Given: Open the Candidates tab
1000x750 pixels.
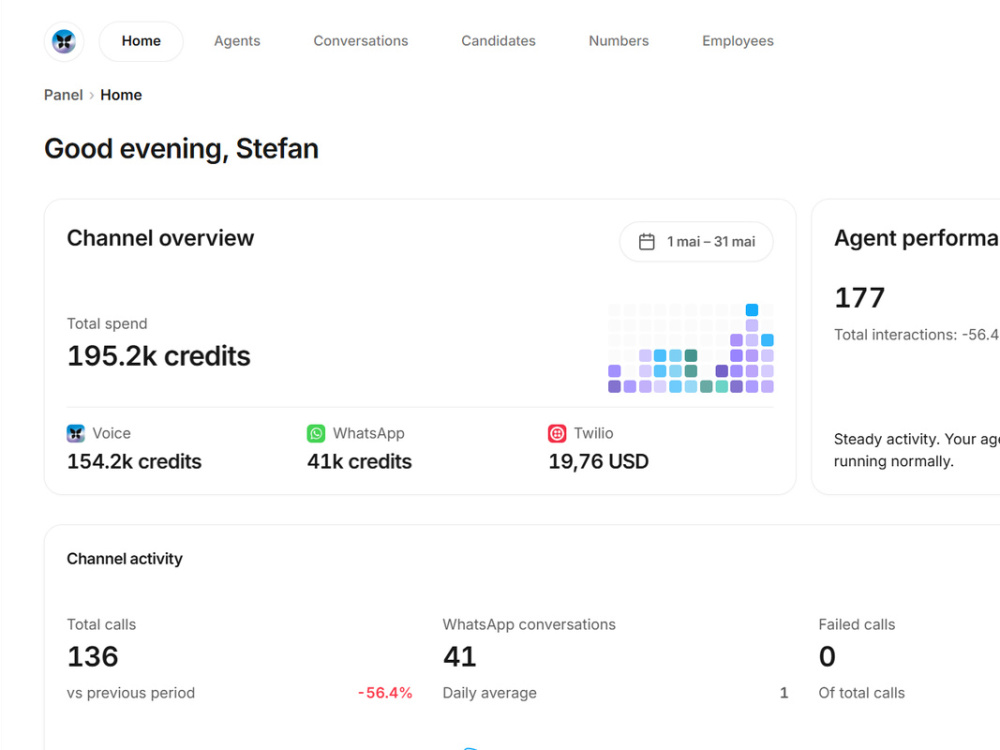Looking at the screenshot, I should tap(498, 41).
